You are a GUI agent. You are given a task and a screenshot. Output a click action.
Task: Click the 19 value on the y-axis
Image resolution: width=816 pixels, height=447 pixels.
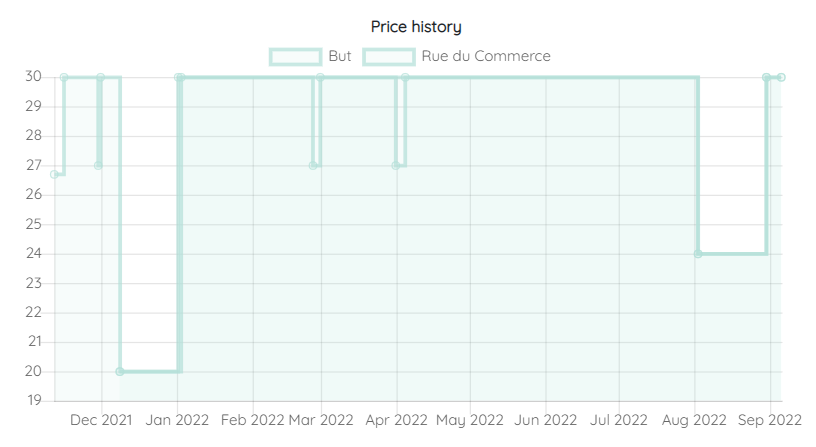[x=34, y=400]
